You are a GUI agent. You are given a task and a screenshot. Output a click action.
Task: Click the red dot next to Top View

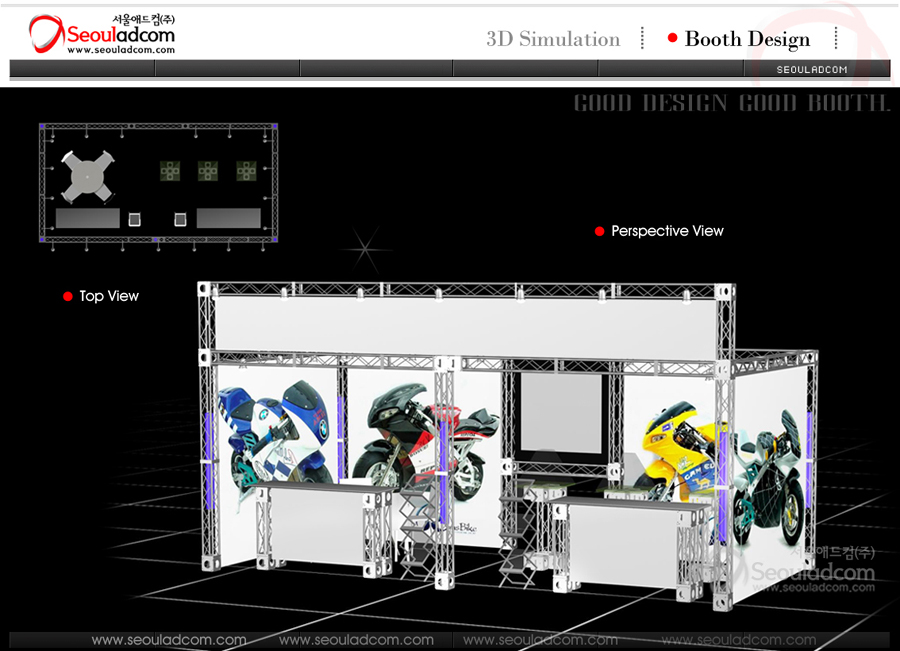tap(68, 297)
